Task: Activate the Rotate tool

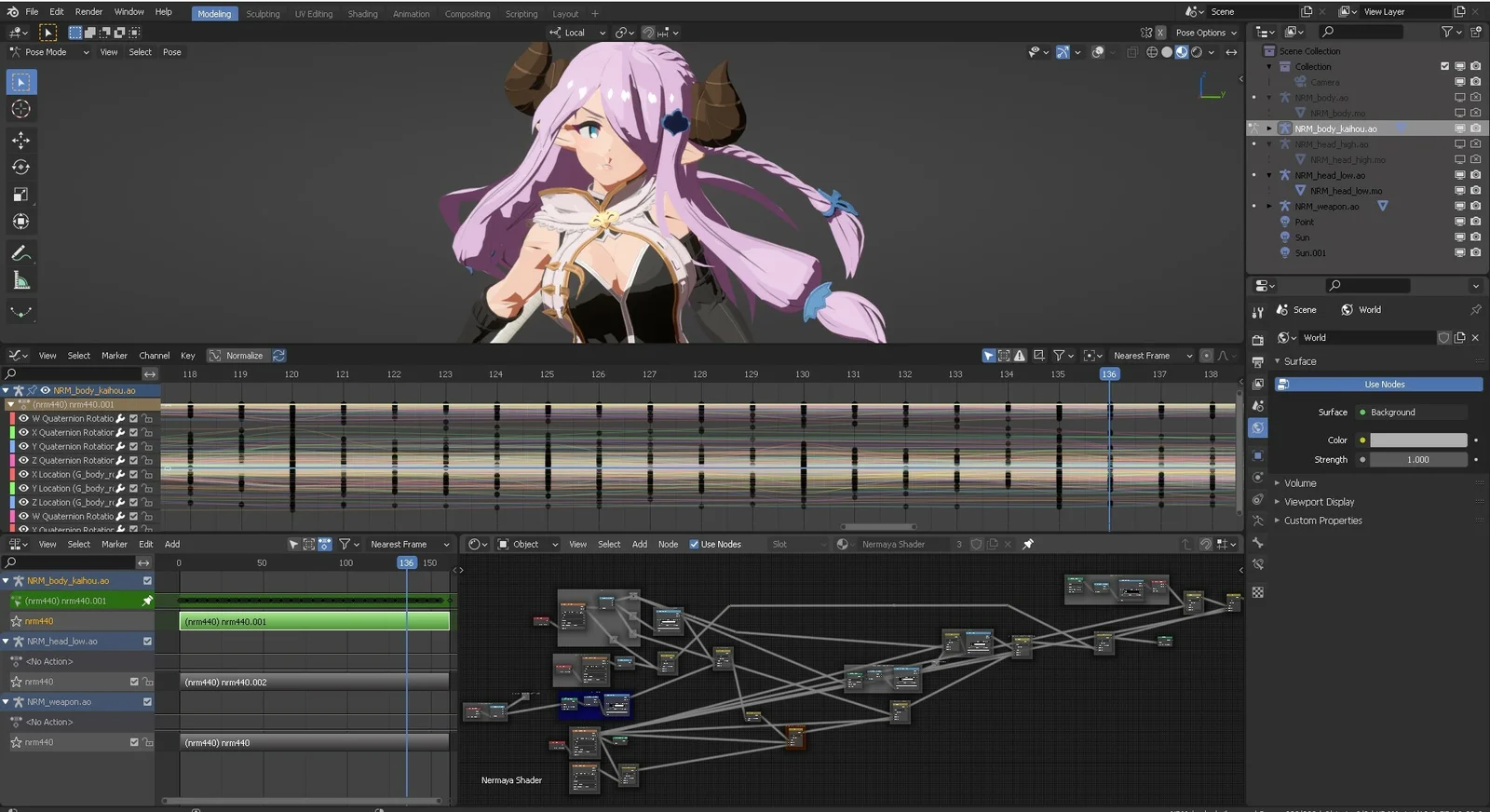Action: click(x=20, y=168)
